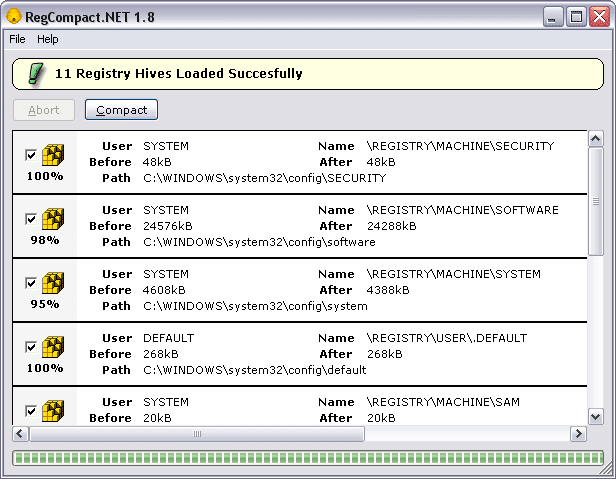Screen dimensions: 616x479
Task: Click the name \REGISTRY\USER\.DEFAULT
Action: 447,338
